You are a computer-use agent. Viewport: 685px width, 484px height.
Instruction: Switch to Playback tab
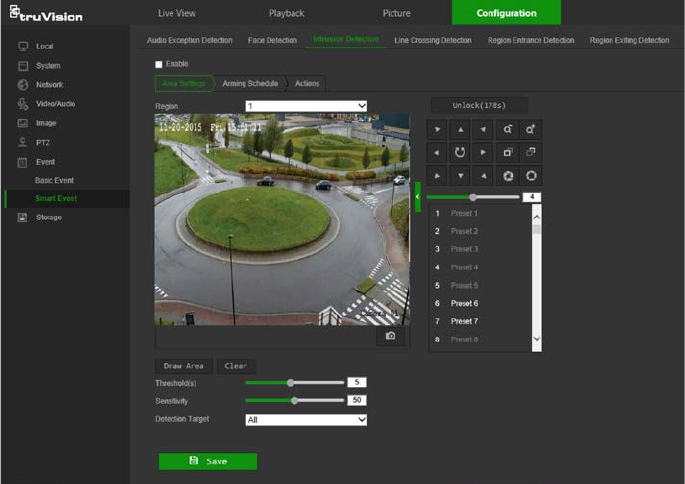coord(286,14)
